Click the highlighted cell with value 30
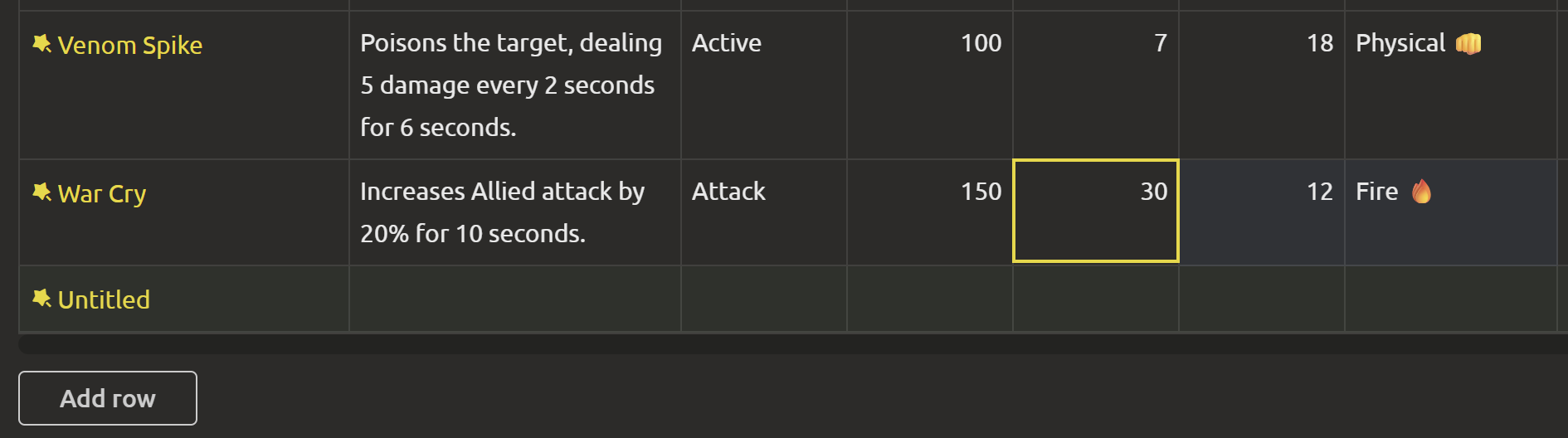 coord(1096,211)
